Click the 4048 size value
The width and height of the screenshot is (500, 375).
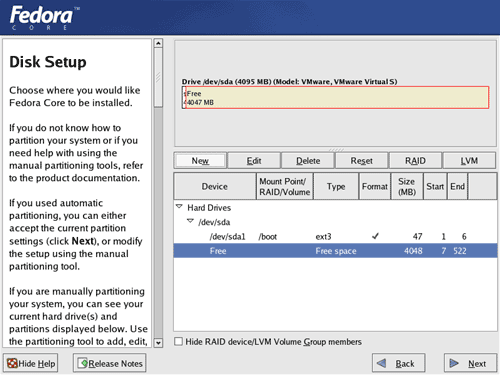tap(413, 251)
